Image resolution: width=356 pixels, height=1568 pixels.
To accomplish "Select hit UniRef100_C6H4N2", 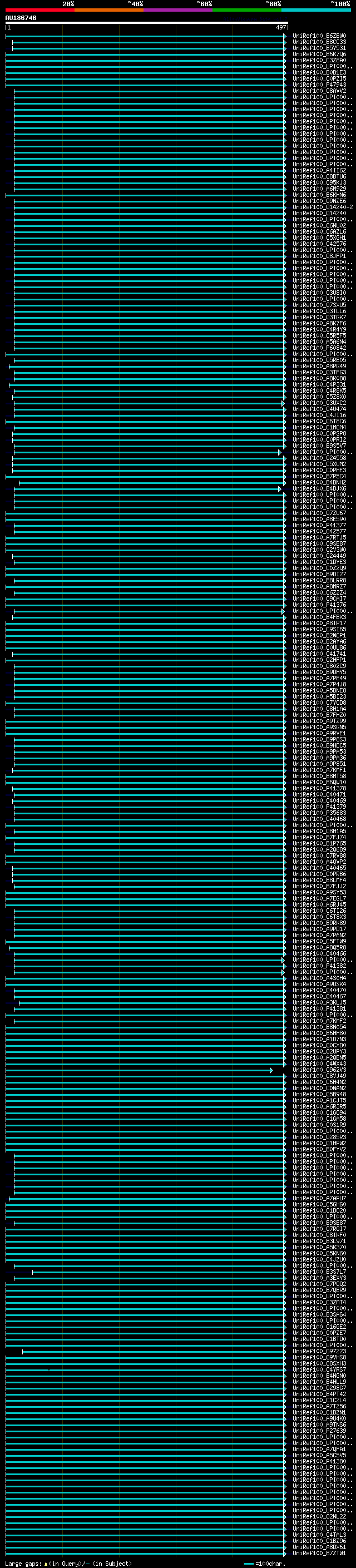I will click(319, 1082).
